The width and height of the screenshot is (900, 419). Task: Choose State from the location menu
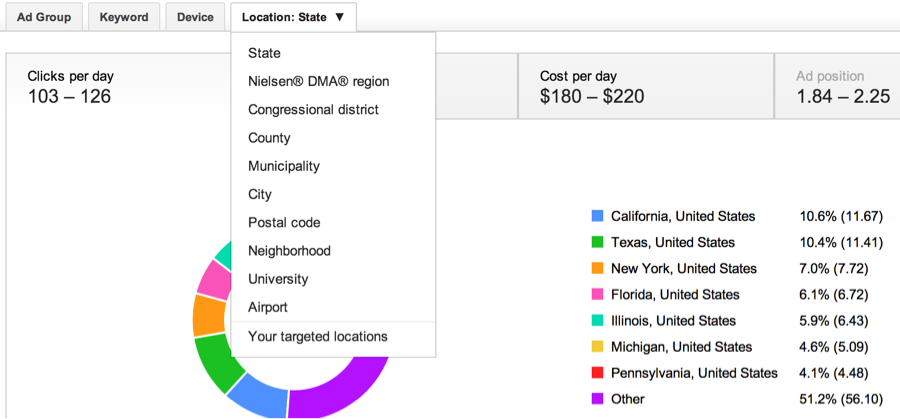point(264,53)
